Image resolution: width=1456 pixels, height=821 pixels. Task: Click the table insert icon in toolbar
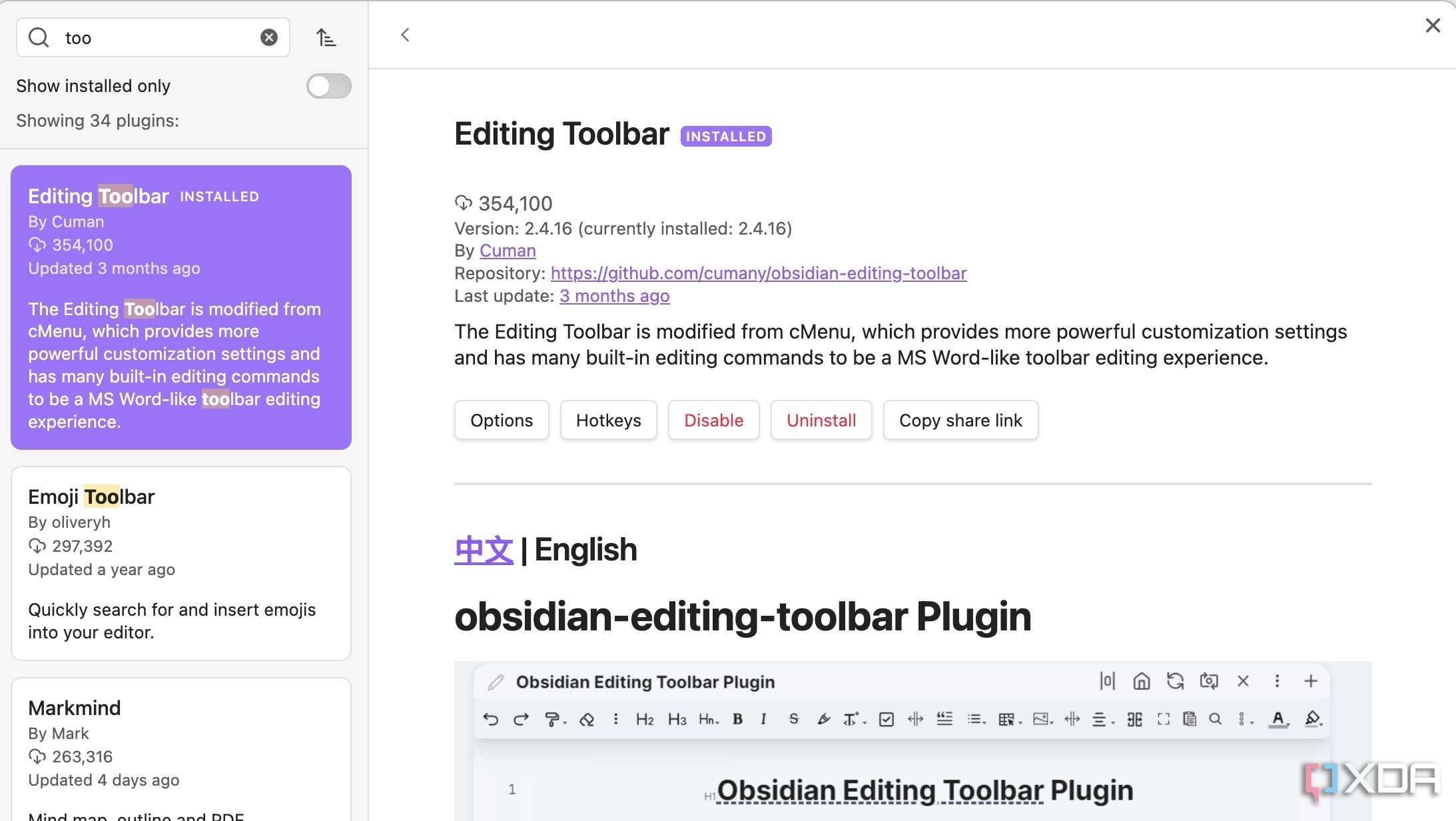pos(1005,719)
